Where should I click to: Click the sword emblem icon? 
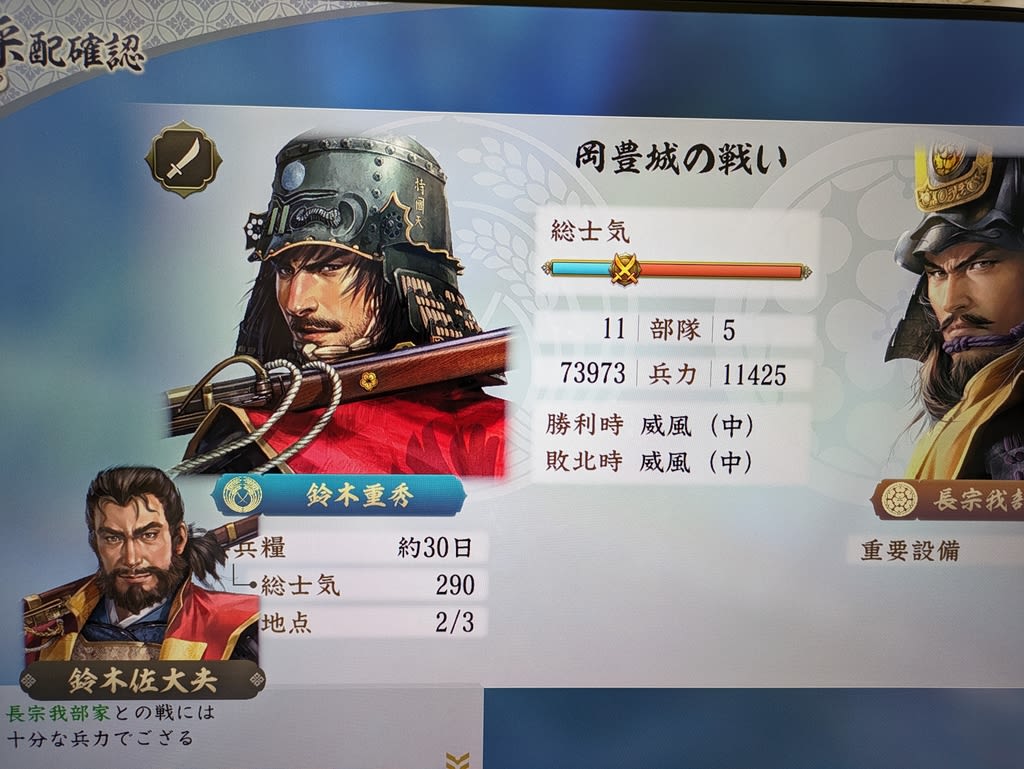coord(184,159)
